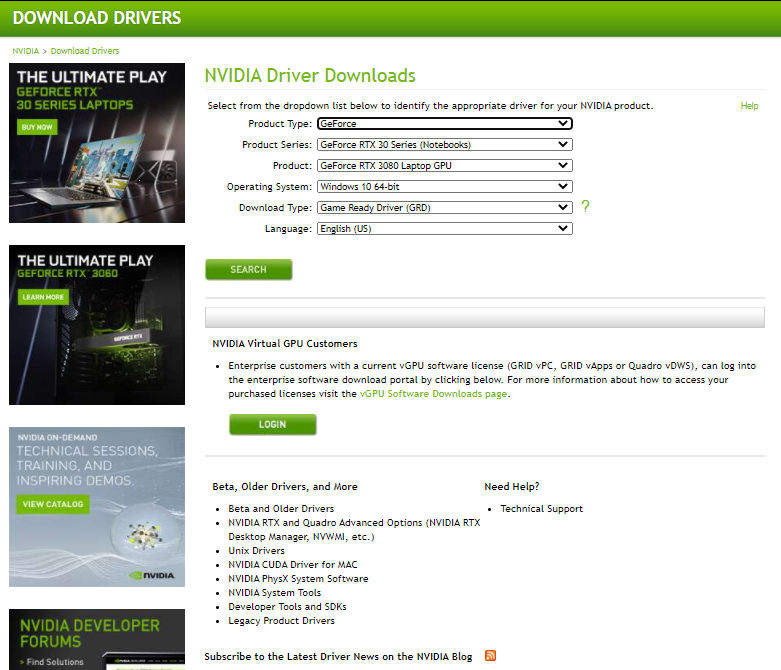The image size is (781, 670).
Task: Click the Download Drivers breadcrumb link
Action: (85, 51)
